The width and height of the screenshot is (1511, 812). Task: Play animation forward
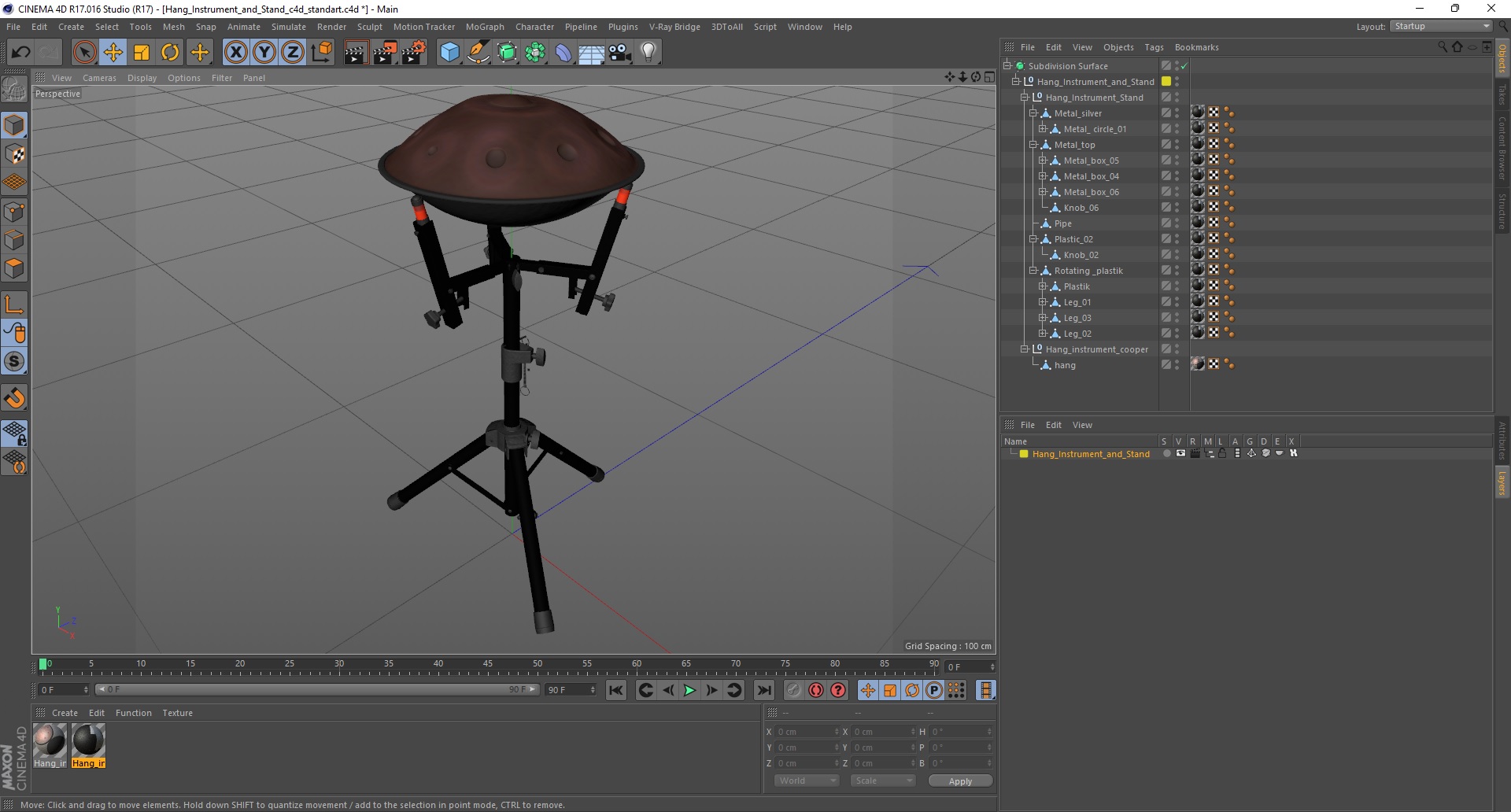click(689, 690)
